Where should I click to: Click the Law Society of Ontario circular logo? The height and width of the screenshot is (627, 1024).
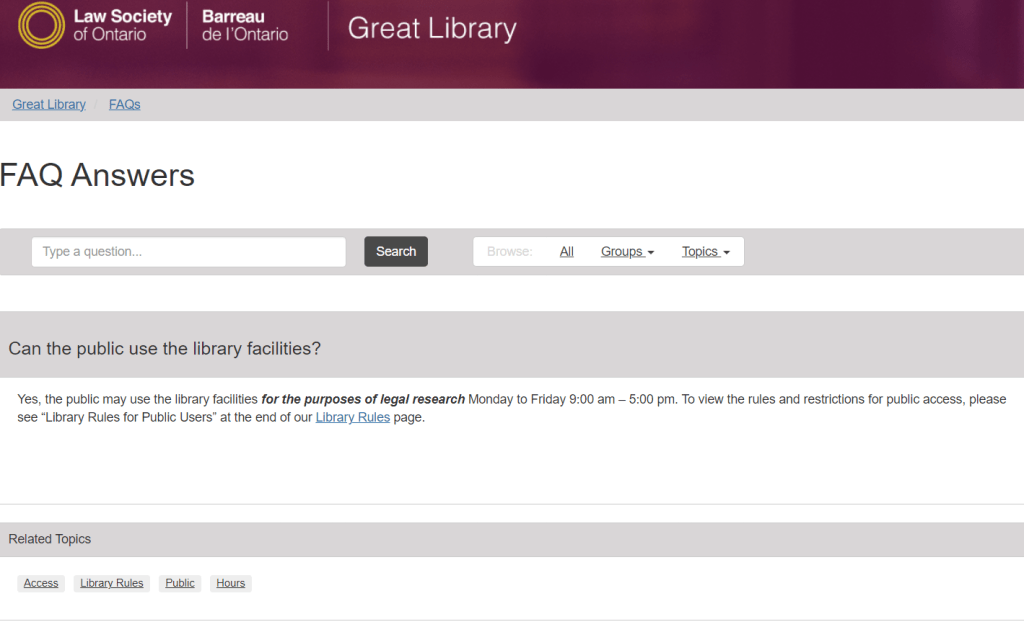[41, 25]
